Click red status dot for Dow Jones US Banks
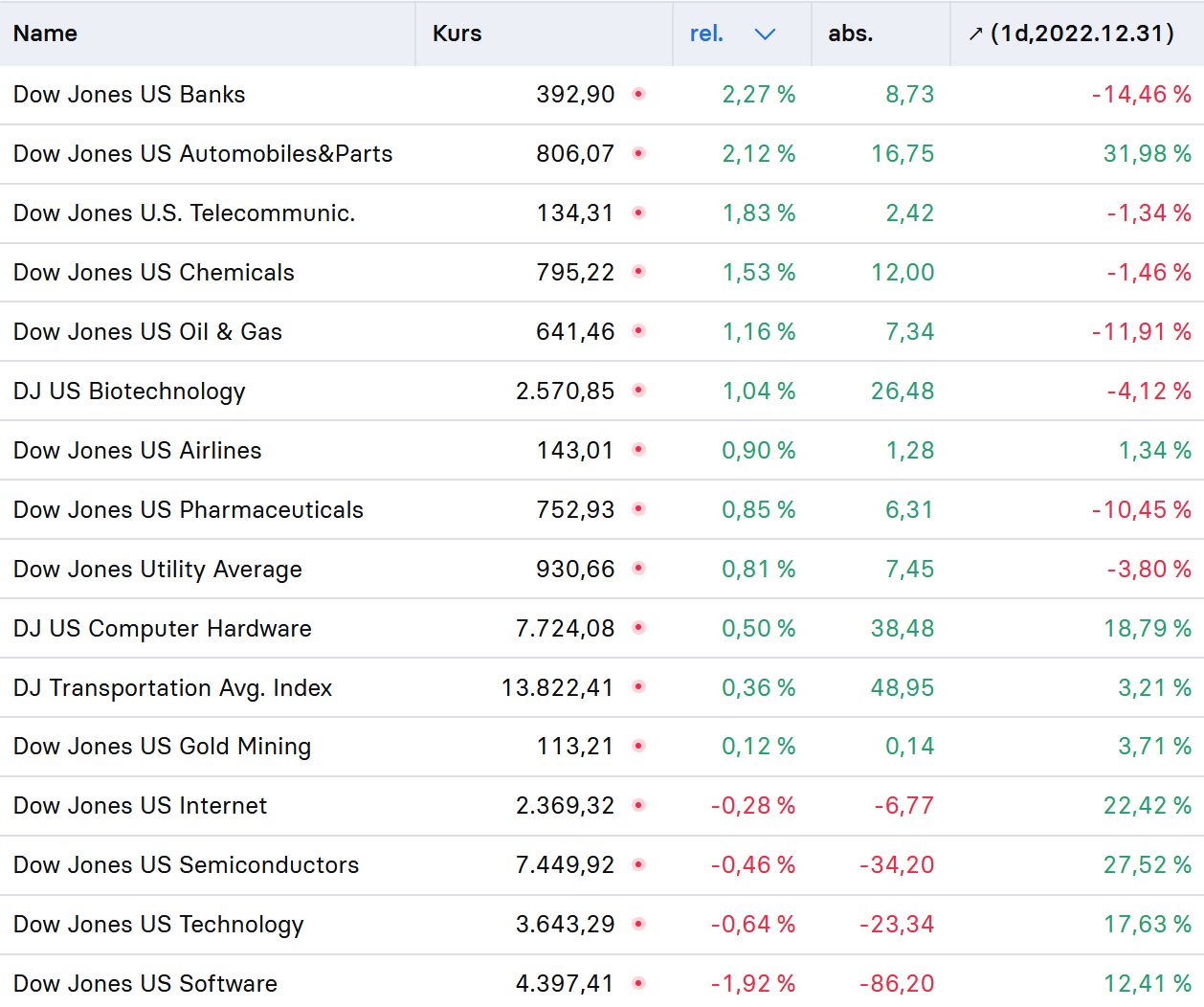This screenshot has height=1007, width=1204. (x=639, y=94)
